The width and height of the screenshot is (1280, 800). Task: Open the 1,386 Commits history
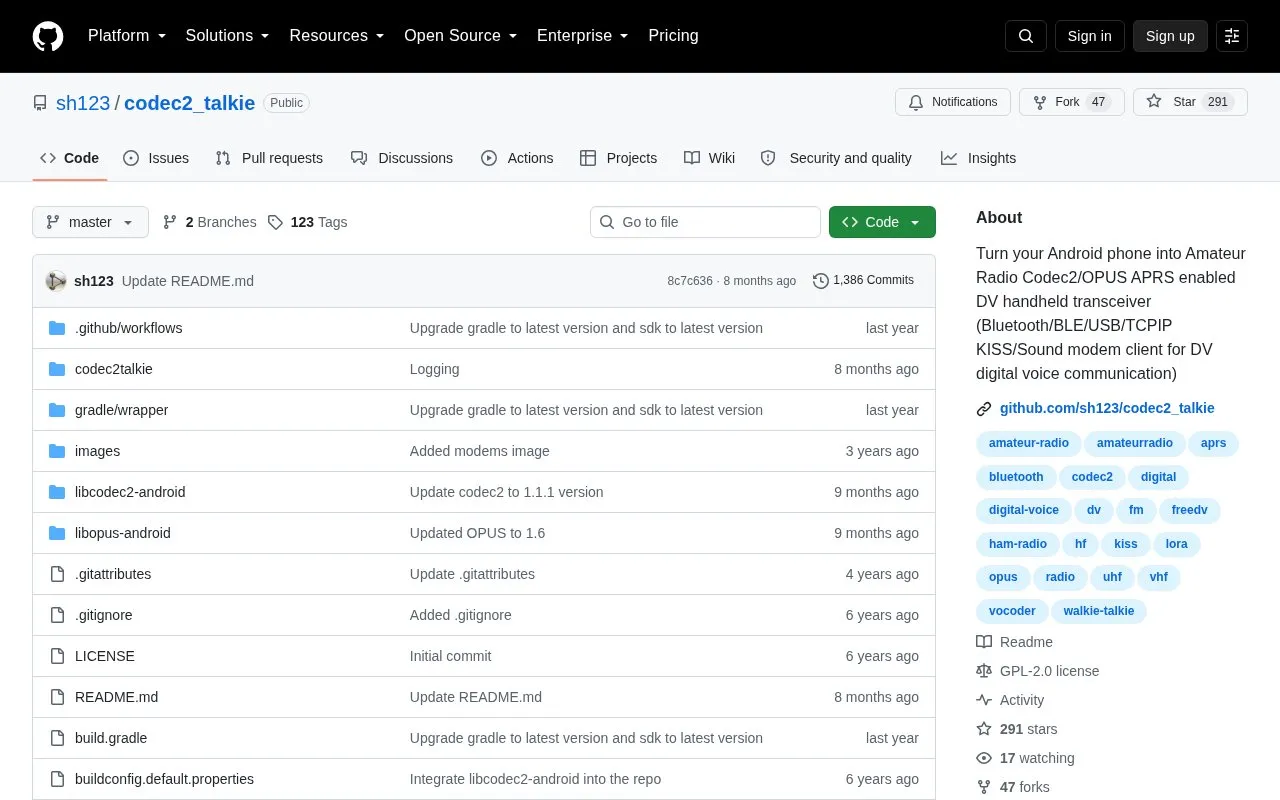pyautogui.click(x=864, y=280)
